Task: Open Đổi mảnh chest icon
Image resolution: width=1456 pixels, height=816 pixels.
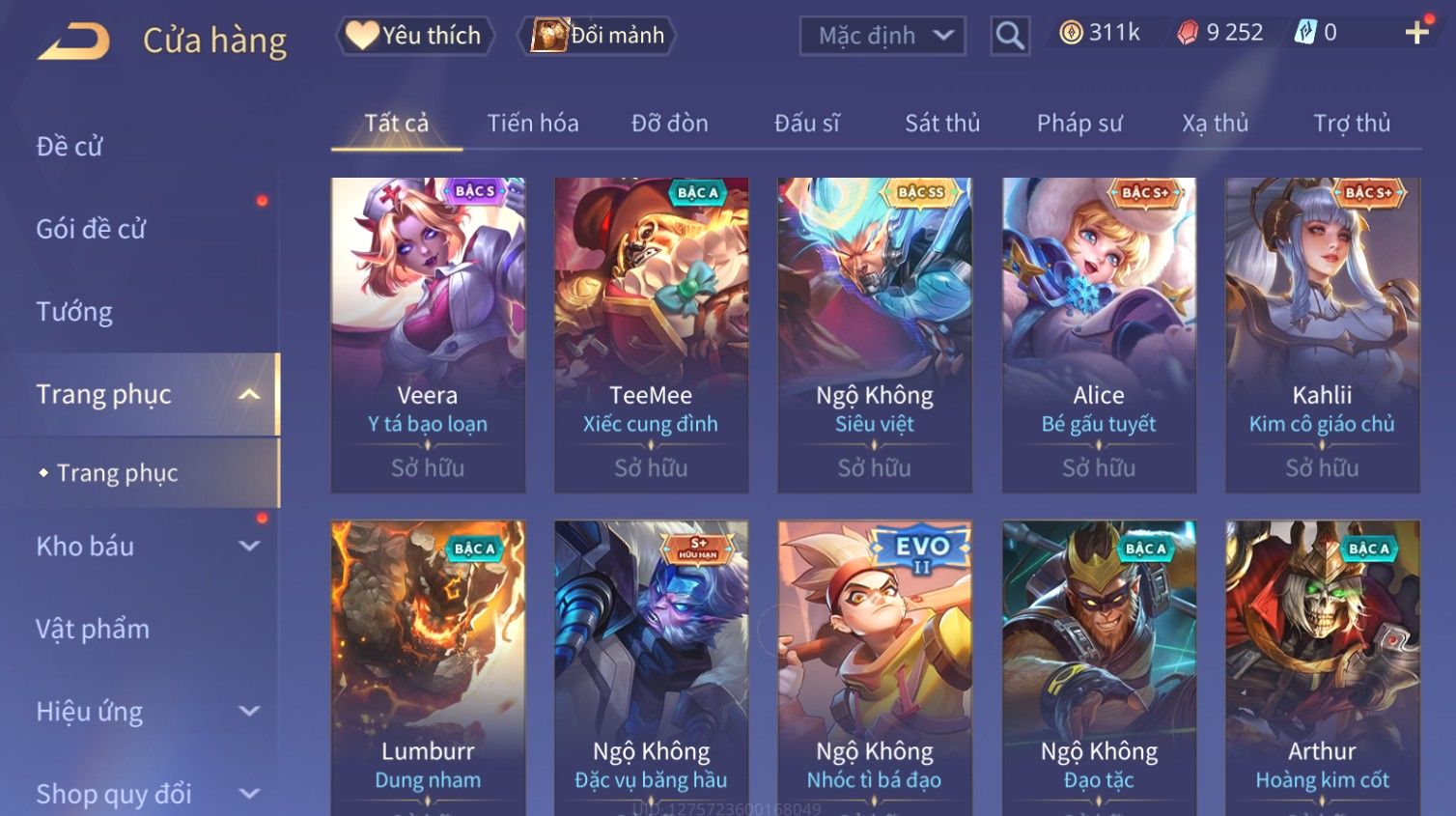Action: [x=549, y=36]
